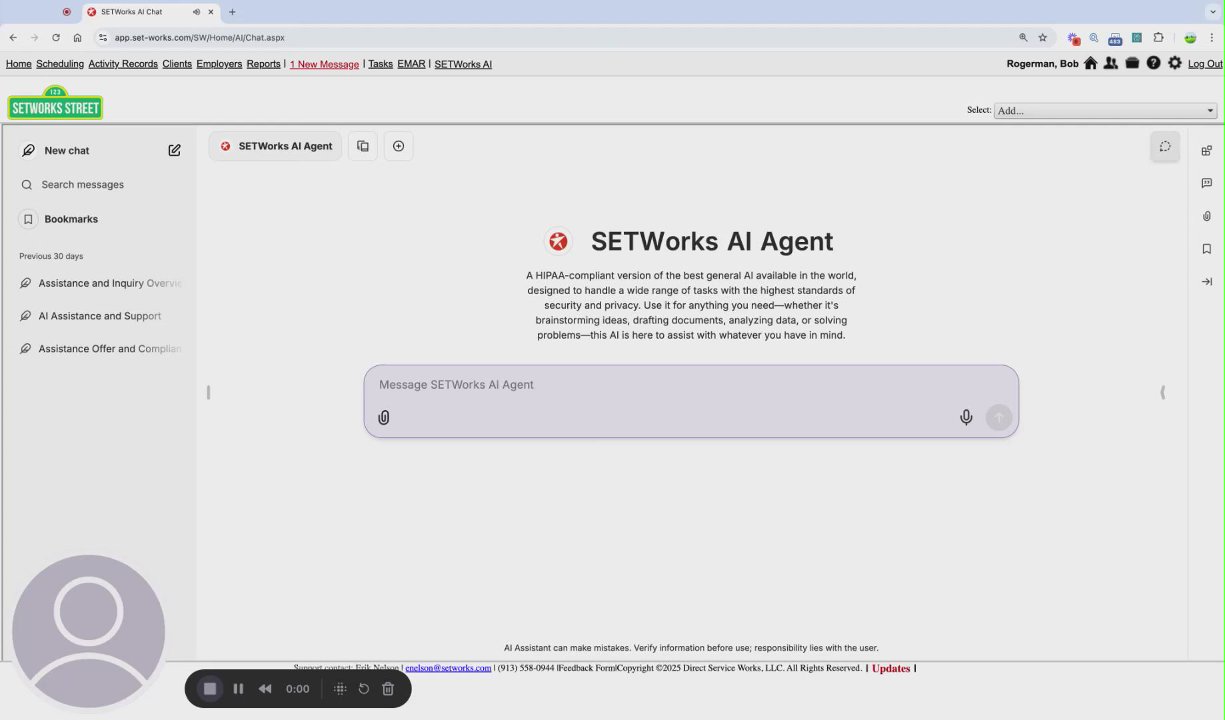The image size is (1225, 720).
Task: Open the SETWorks AI menu link
Action: 463,64
